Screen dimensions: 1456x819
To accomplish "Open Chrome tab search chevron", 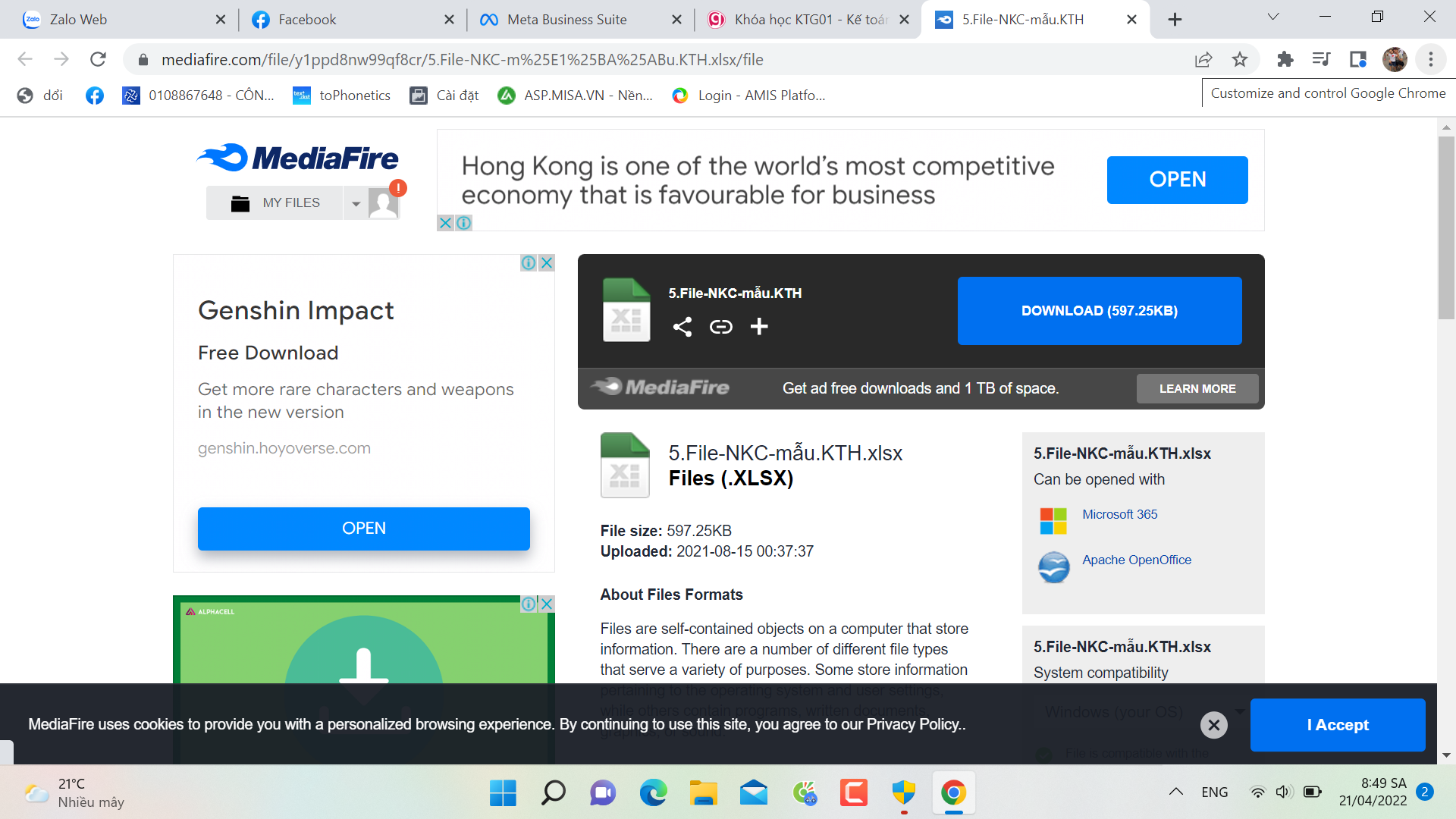I will tap(1273, 17).
